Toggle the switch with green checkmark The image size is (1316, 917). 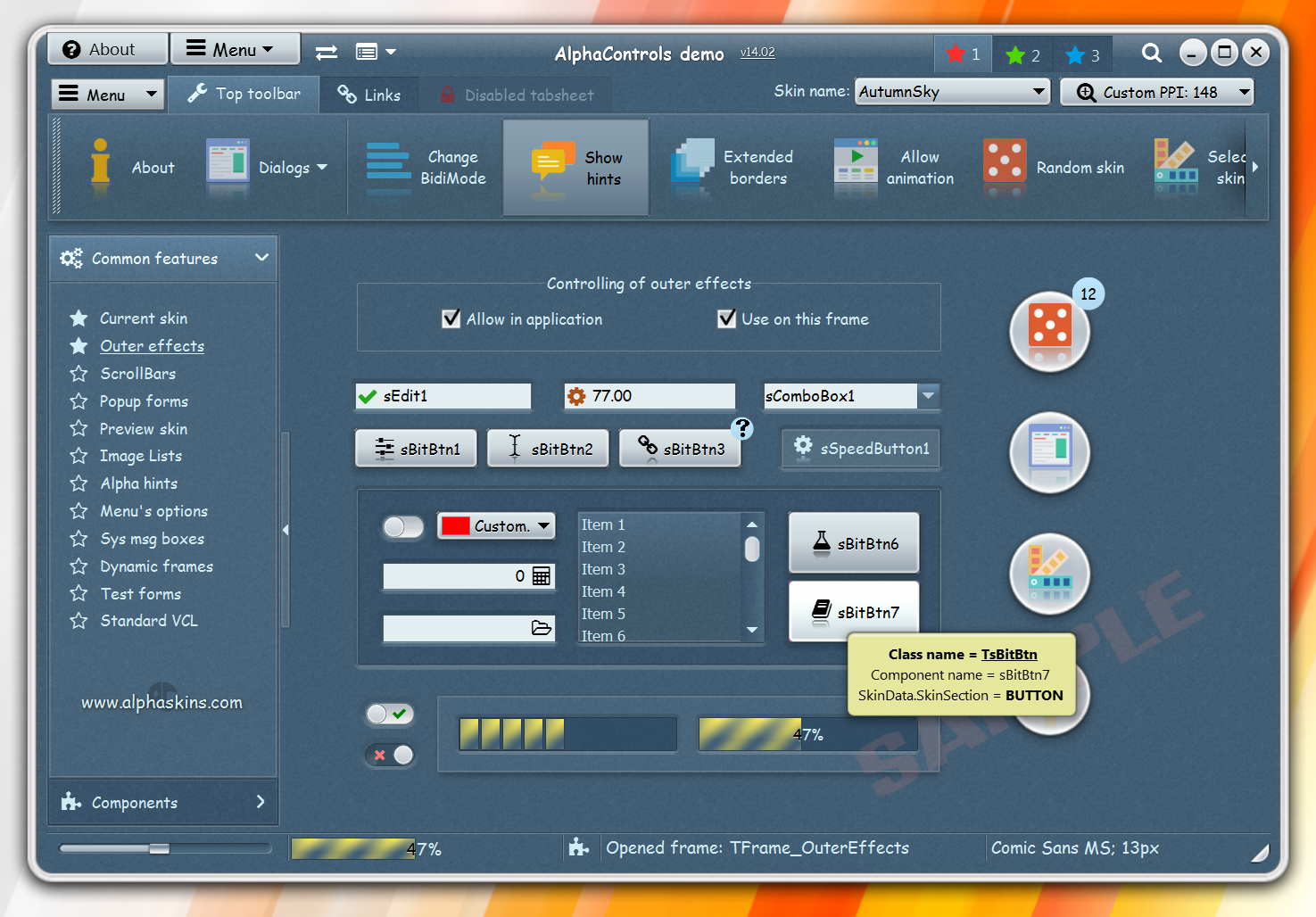point(390,714)
